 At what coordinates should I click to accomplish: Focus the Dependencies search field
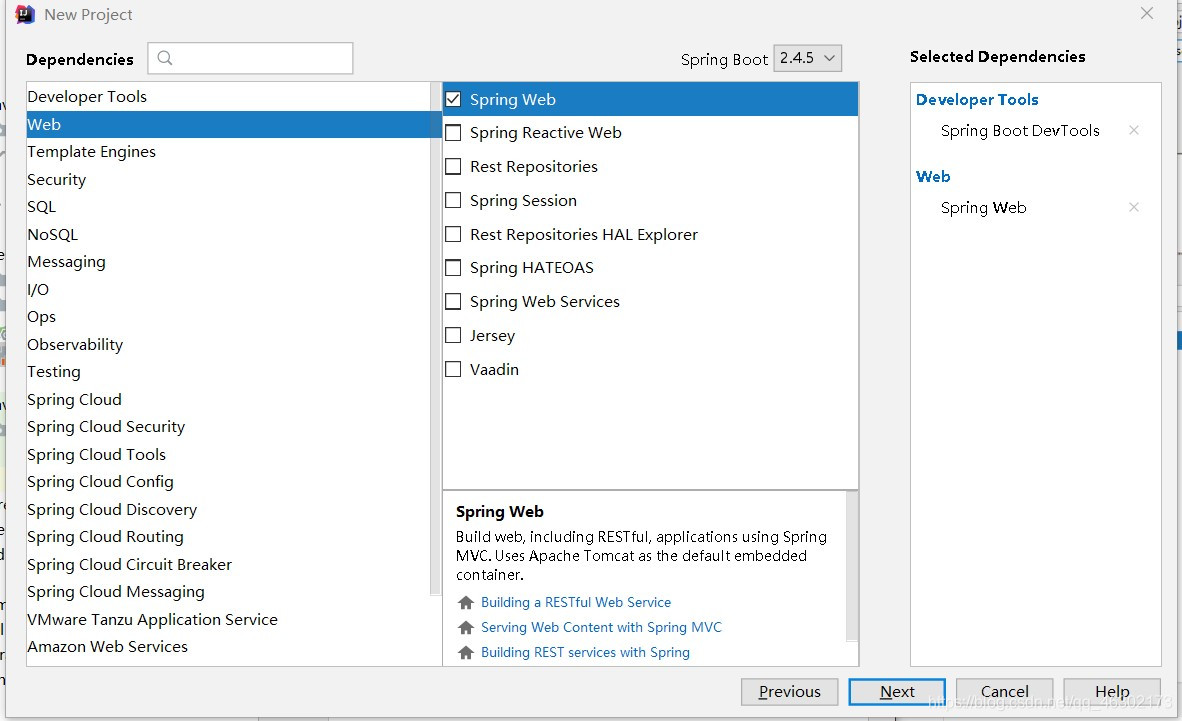250,58
